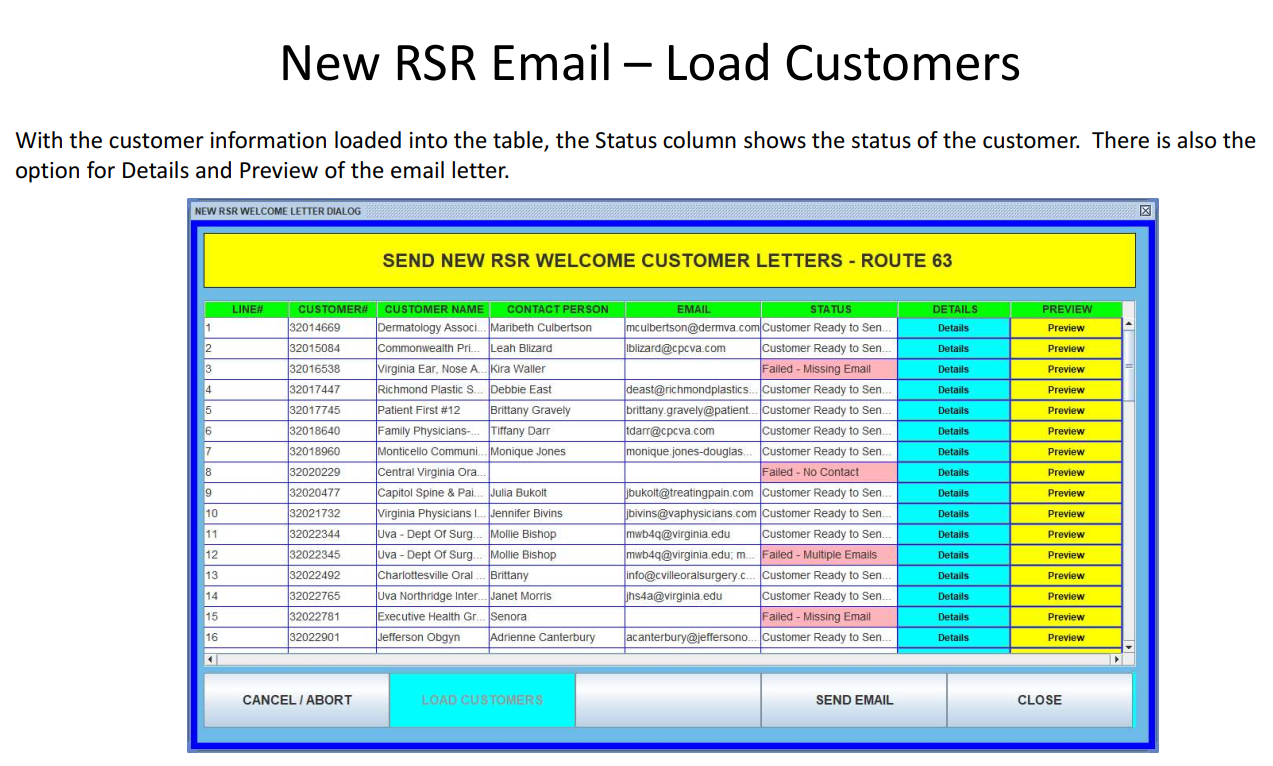This screenshot has width=1273, height=766.
Task: Select contact Jennifer Bivins
Action: 557,514
